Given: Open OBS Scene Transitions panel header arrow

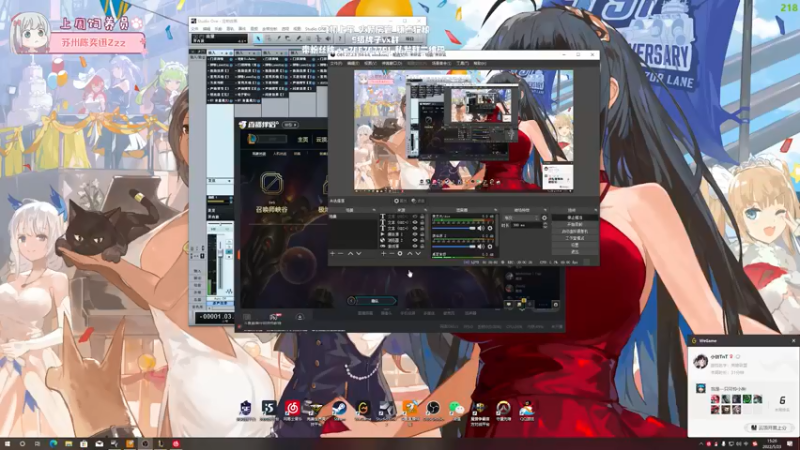Looking at the screenshot, I should [x=545, y=210].
